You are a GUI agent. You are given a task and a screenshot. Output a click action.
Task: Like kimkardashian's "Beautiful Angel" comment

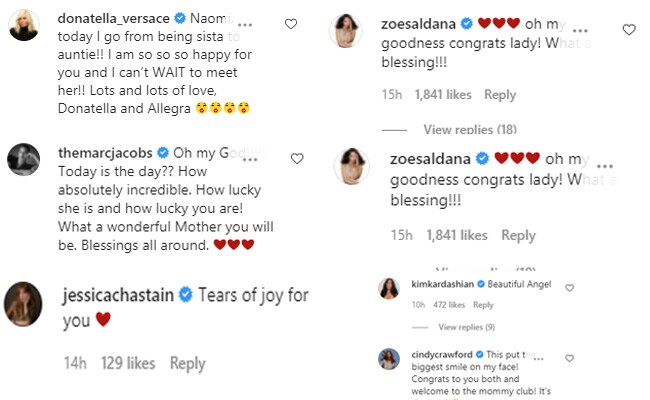570,288
